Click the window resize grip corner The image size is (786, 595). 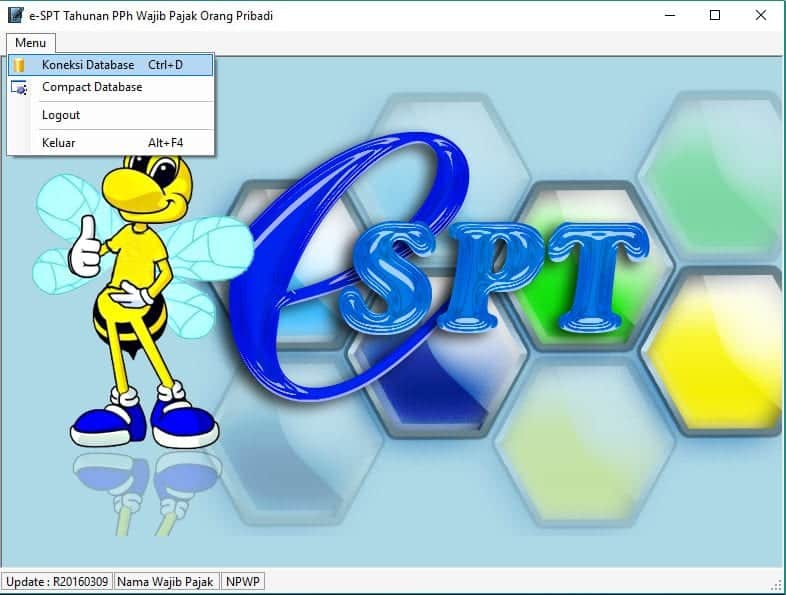pos(778,585)
